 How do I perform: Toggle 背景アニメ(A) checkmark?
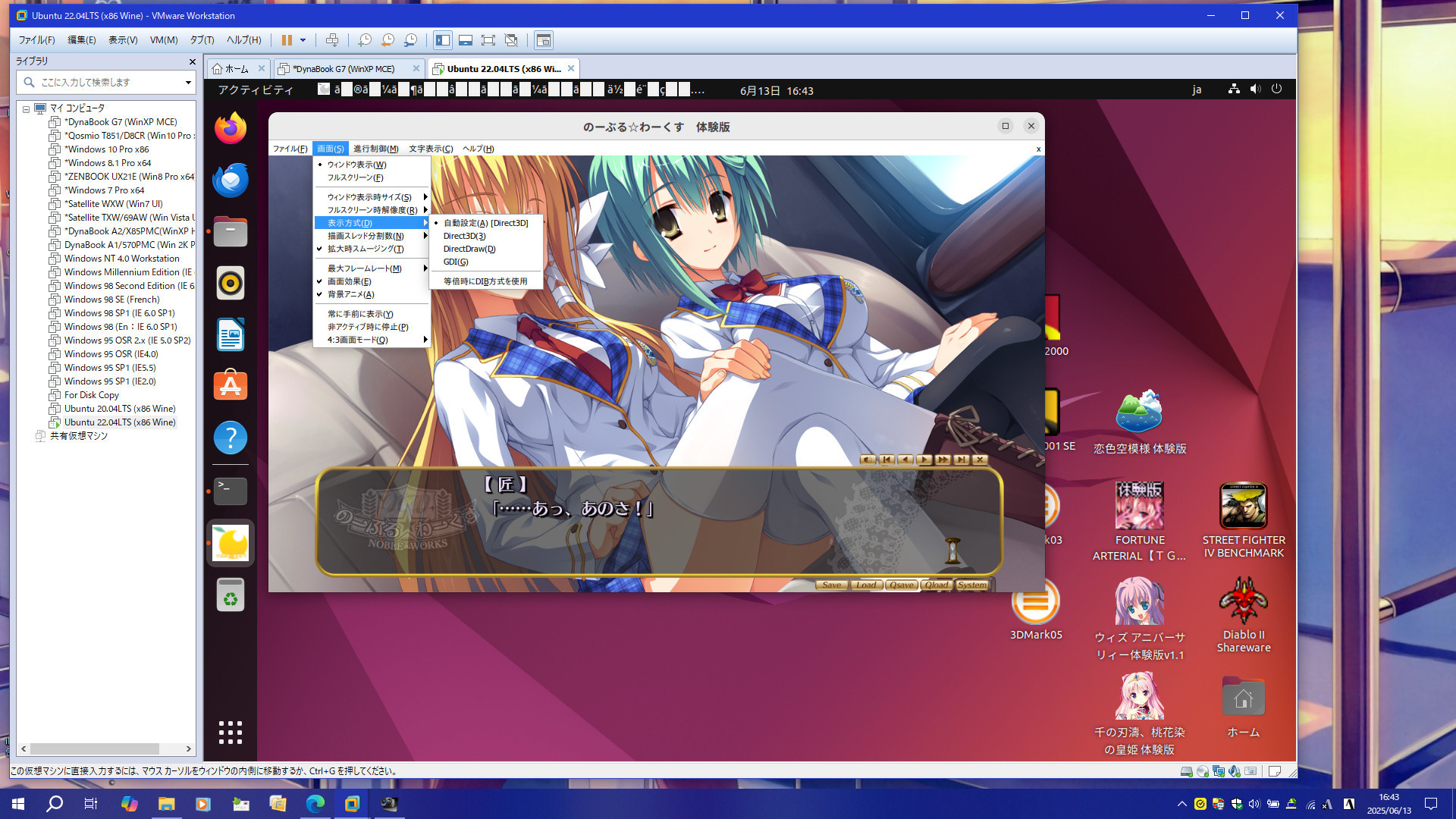click(372, 294)
